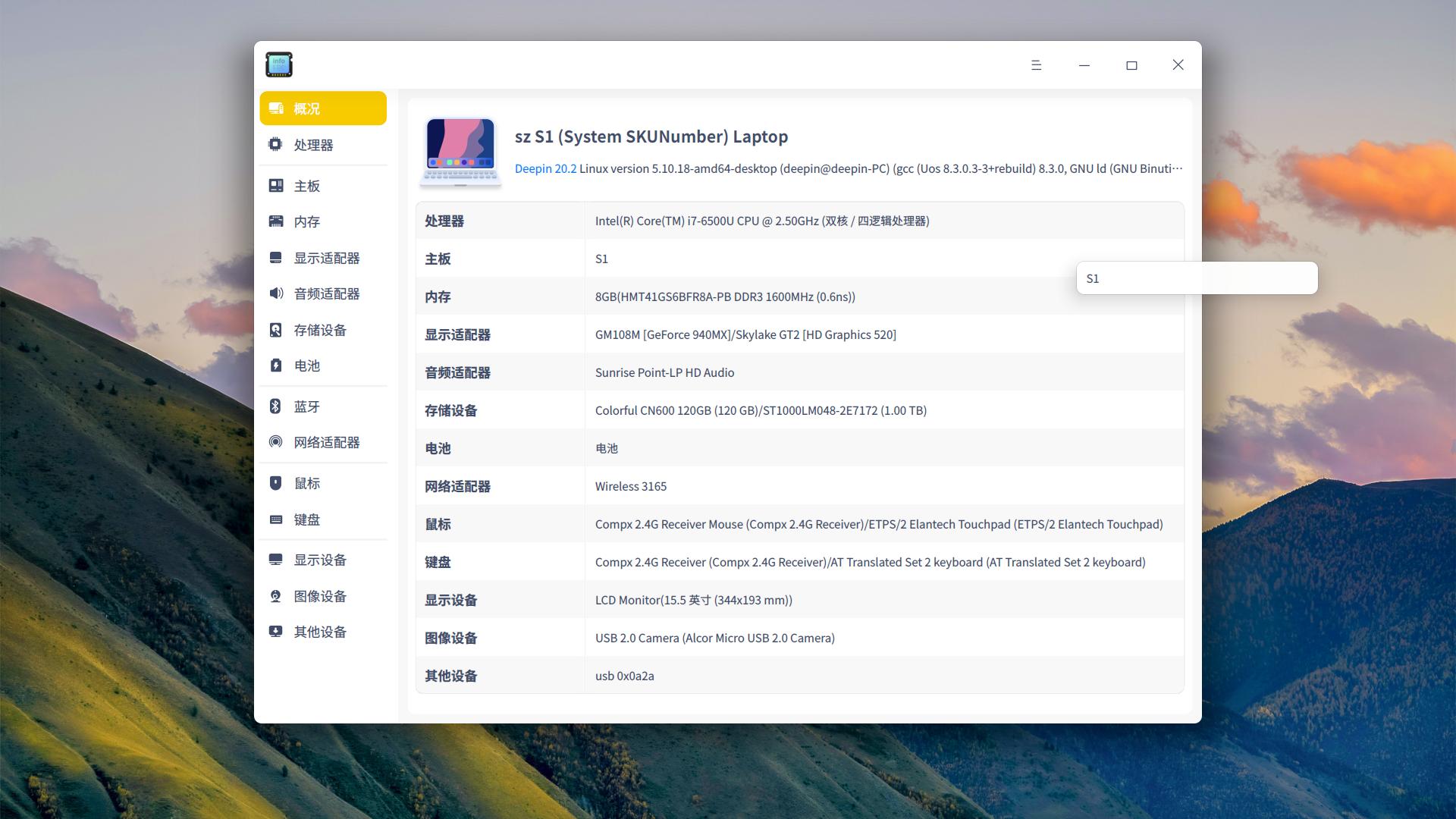Click the Deepin 20.2 link
The width and height of the screenshot is (1456, 819).
tap(545, 168)
